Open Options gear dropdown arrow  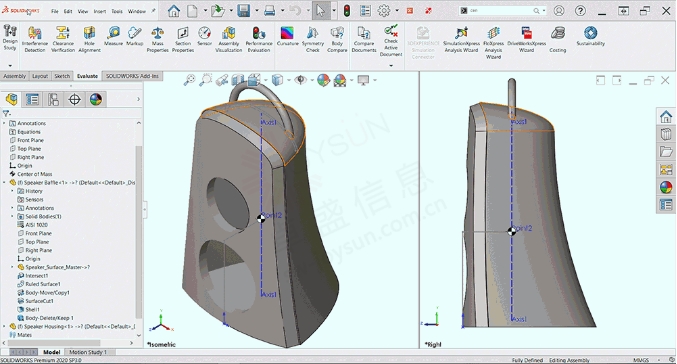tap(397, 11)
